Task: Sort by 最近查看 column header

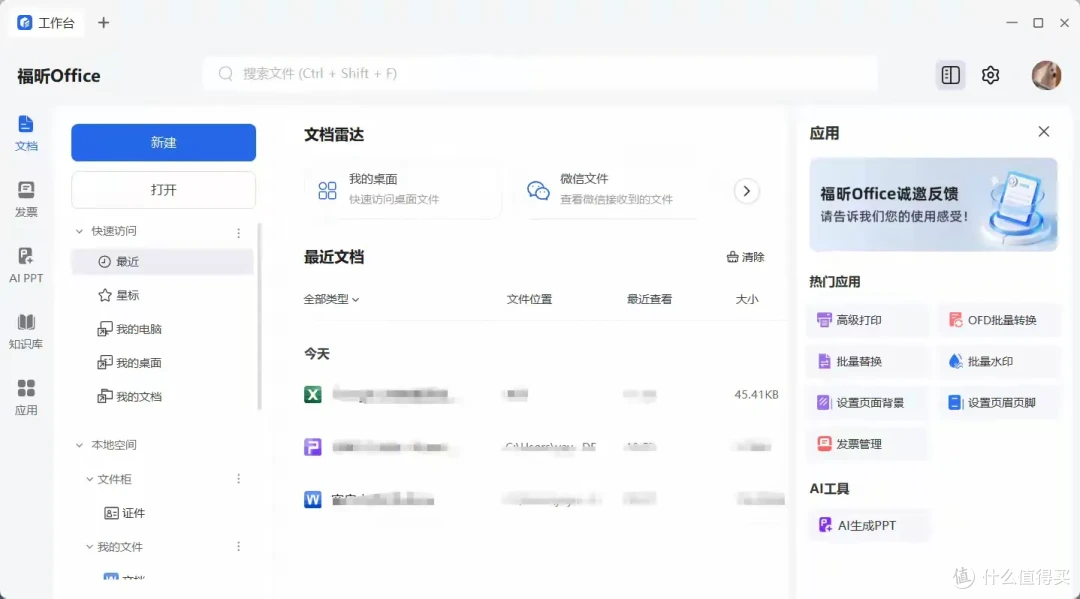Action: tap(649, 300)
